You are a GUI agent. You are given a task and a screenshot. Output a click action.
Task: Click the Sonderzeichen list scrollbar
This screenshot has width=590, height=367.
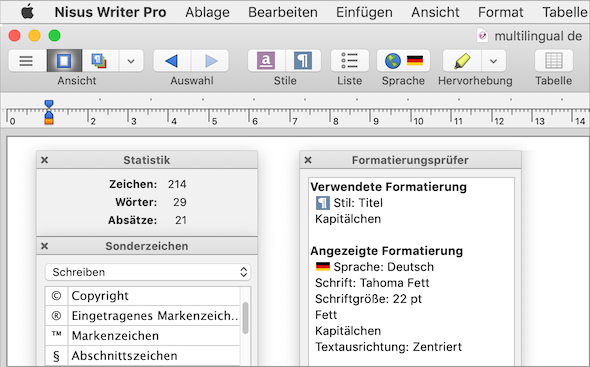(245, 318)
